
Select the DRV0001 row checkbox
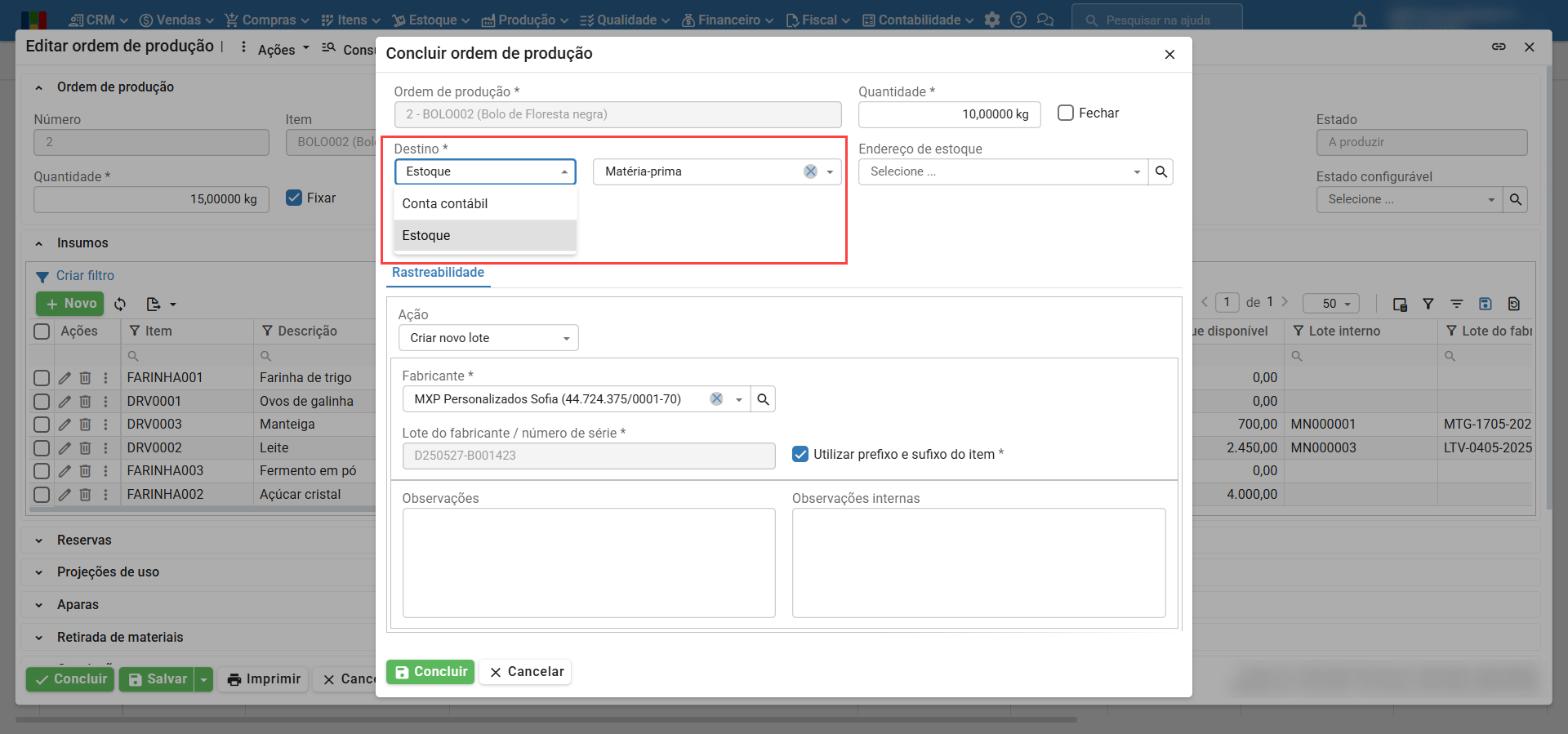click(42, 402)
